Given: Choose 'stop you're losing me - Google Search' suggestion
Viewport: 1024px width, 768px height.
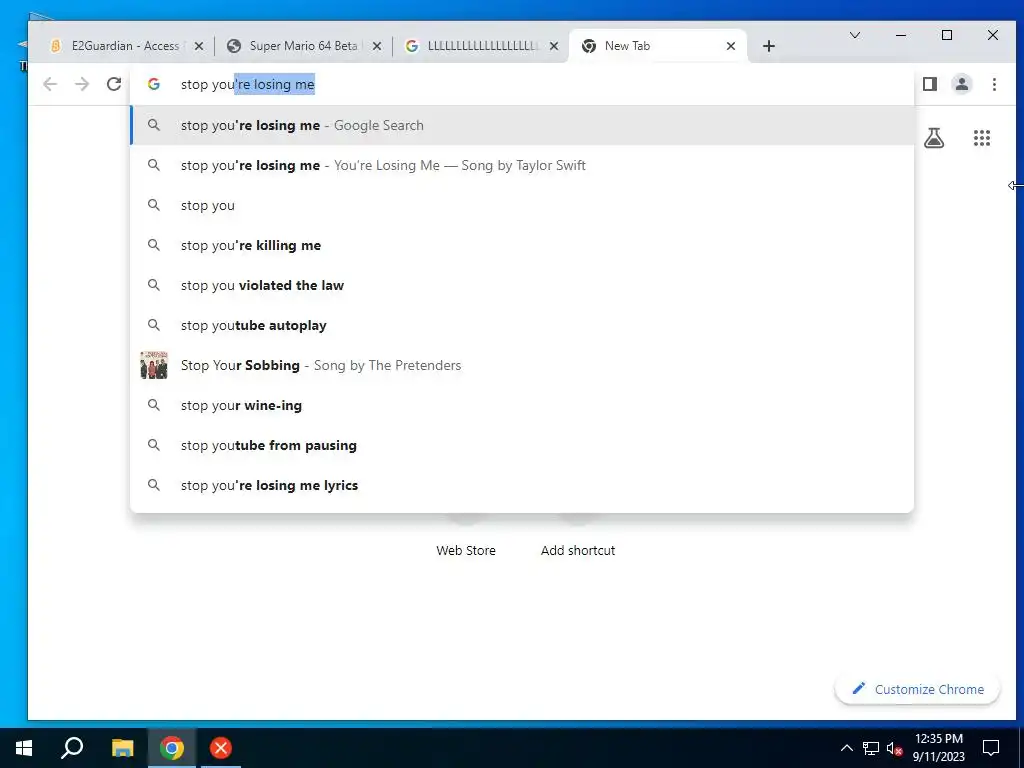Looking at the screenshot, I should [522, 125].
